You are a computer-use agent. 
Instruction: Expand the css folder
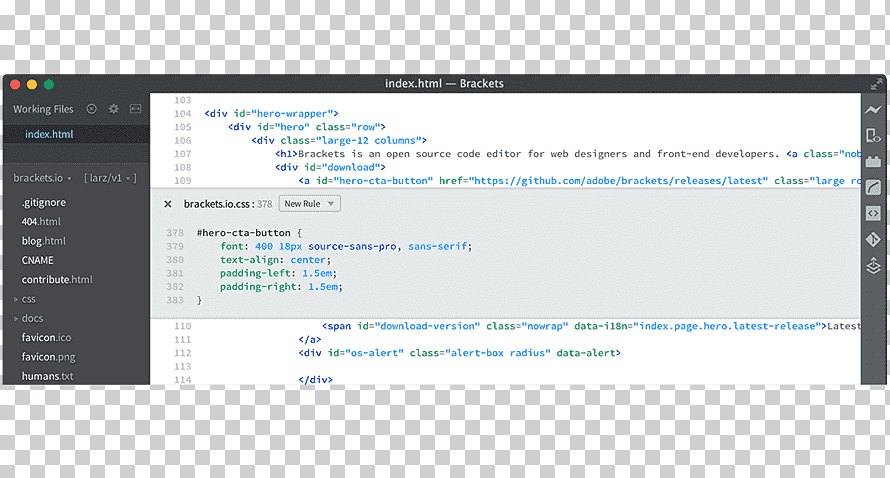[16, 299]
